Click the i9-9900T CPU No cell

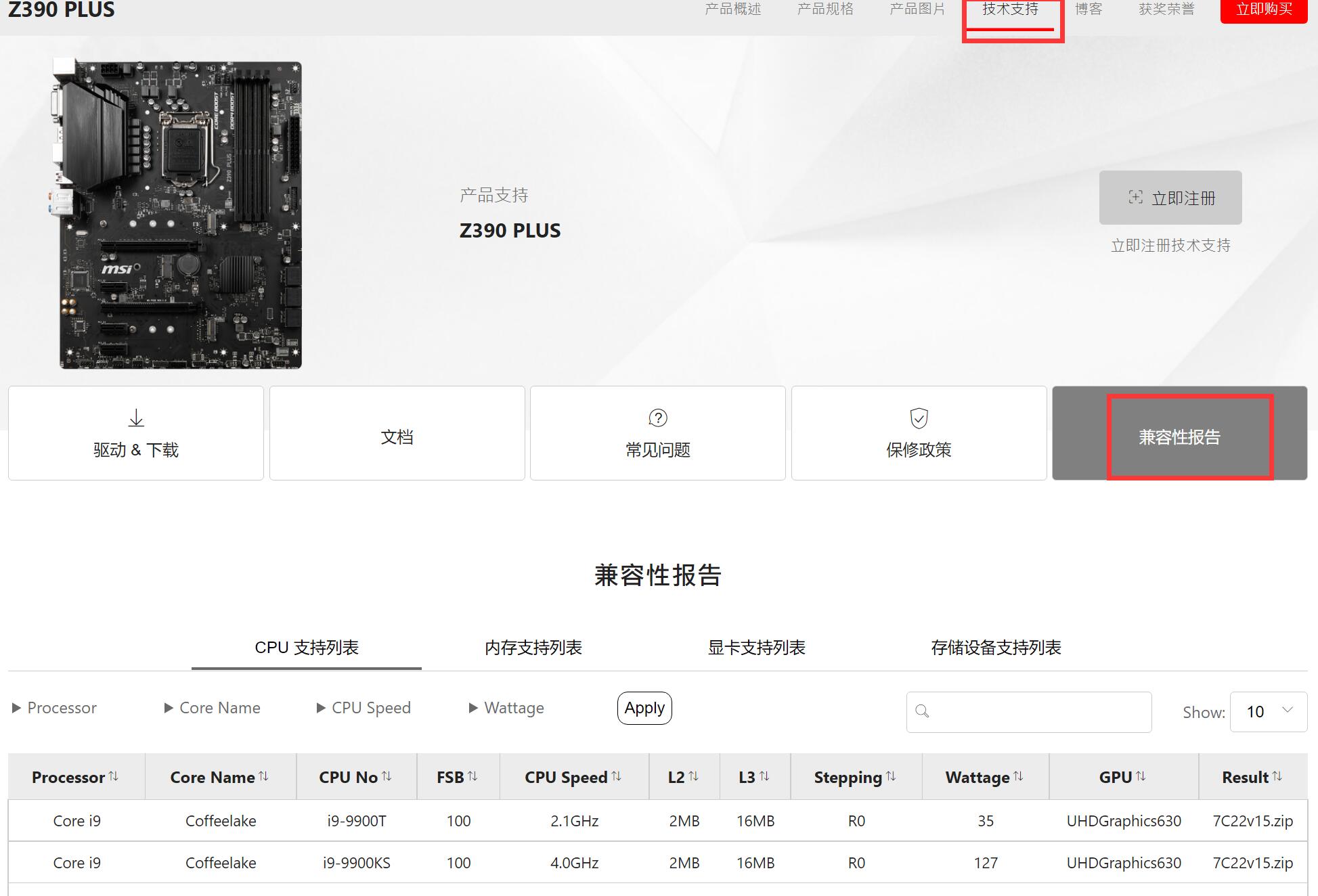357,821
